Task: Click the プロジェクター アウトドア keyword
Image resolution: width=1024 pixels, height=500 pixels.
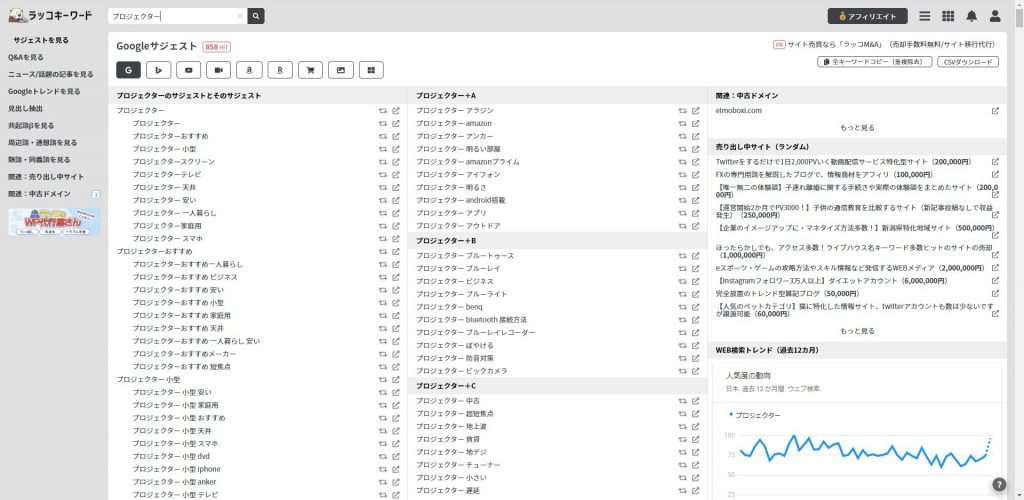Action: click(x=458, y=226)
